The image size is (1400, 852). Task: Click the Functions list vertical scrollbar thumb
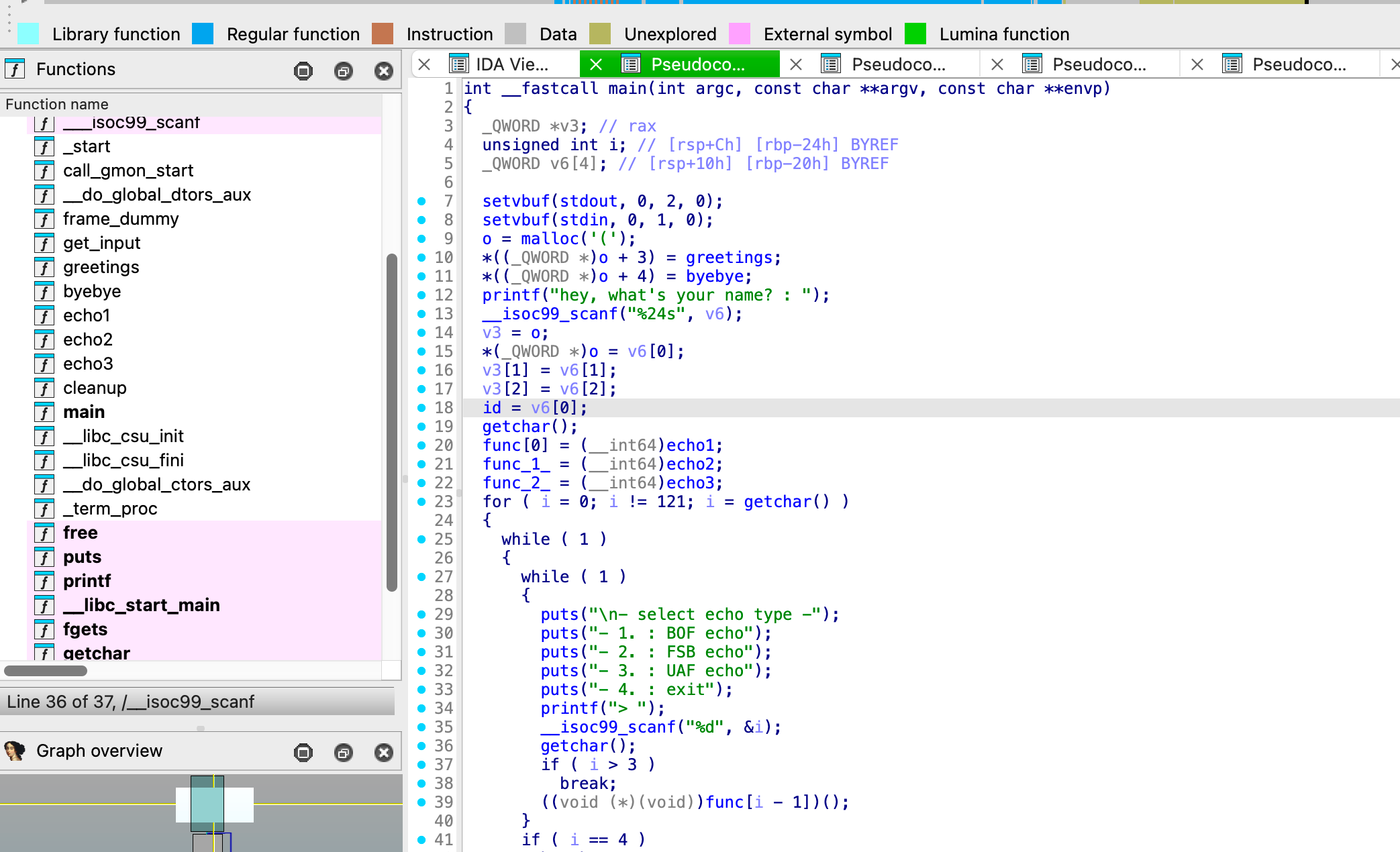(392, 423)
